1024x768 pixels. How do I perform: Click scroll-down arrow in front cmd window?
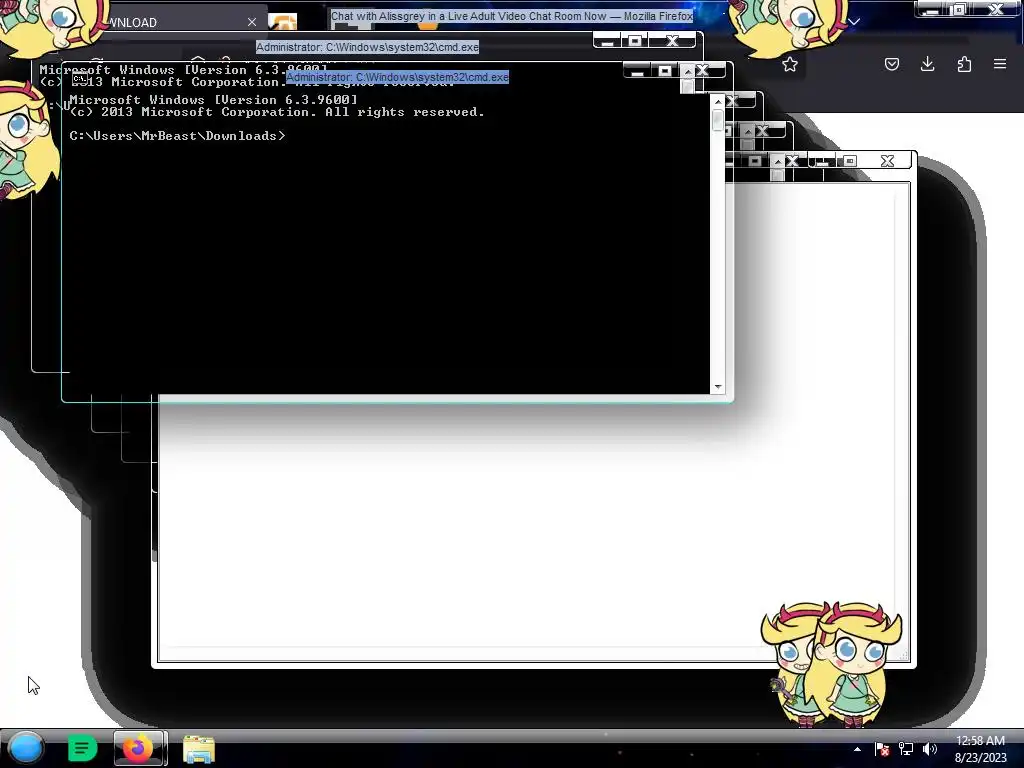pos(718,387)
